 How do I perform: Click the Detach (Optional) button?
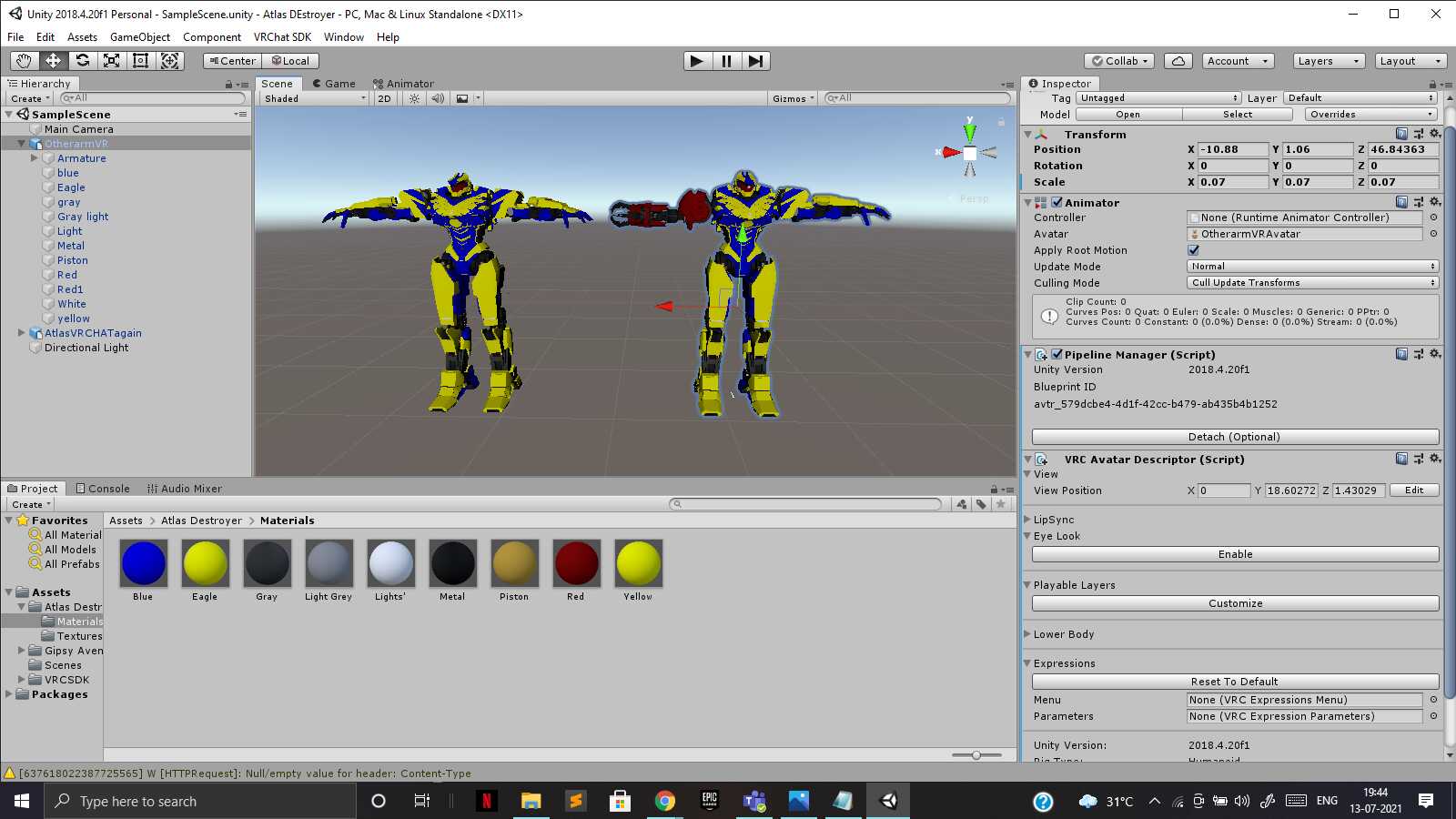point(1235,437)
